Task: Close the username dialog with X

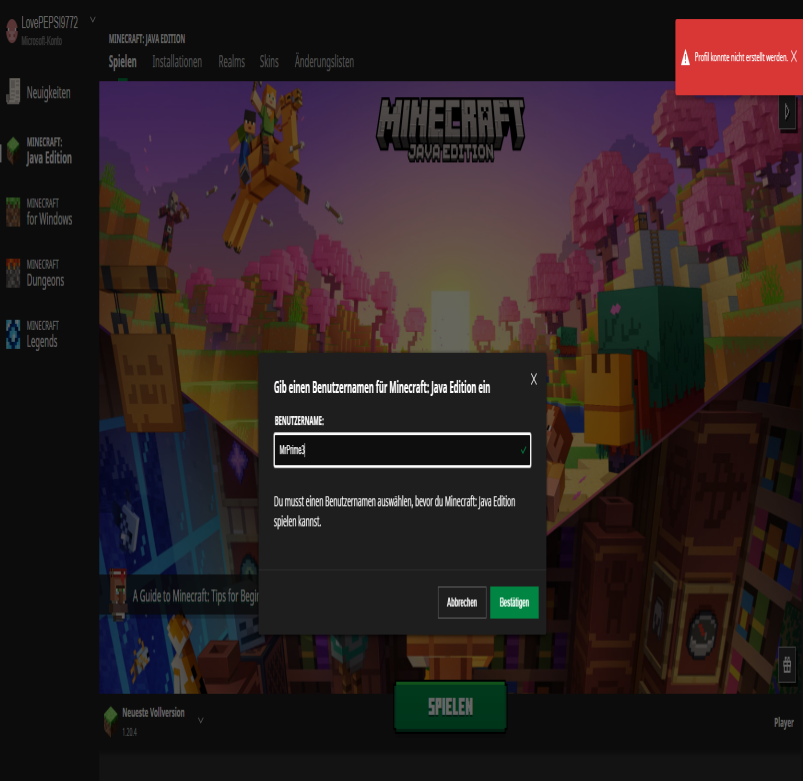Action: pos(534,380)
